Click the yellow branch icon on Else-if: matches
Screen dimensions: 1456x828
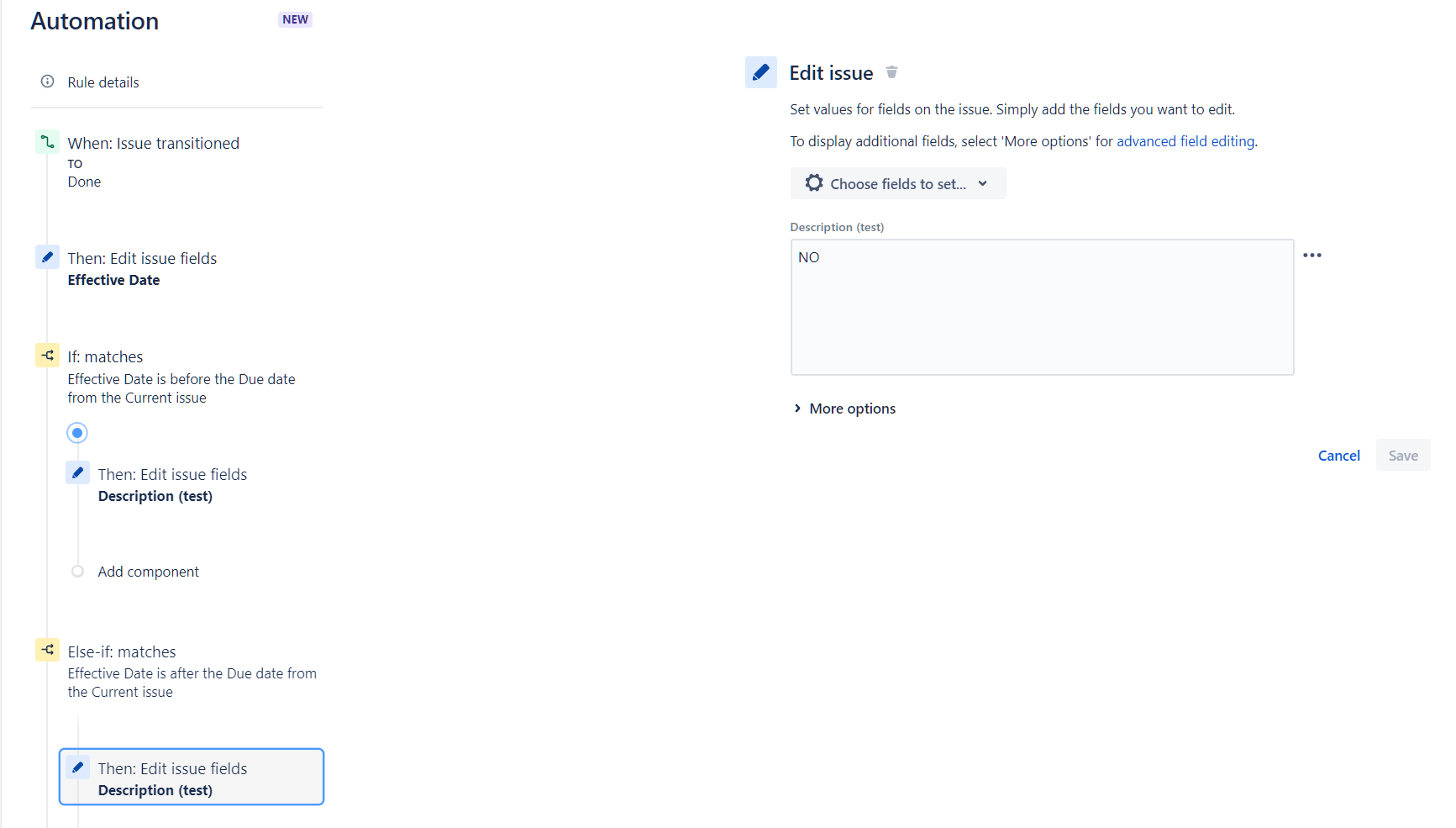pos(47,649)
